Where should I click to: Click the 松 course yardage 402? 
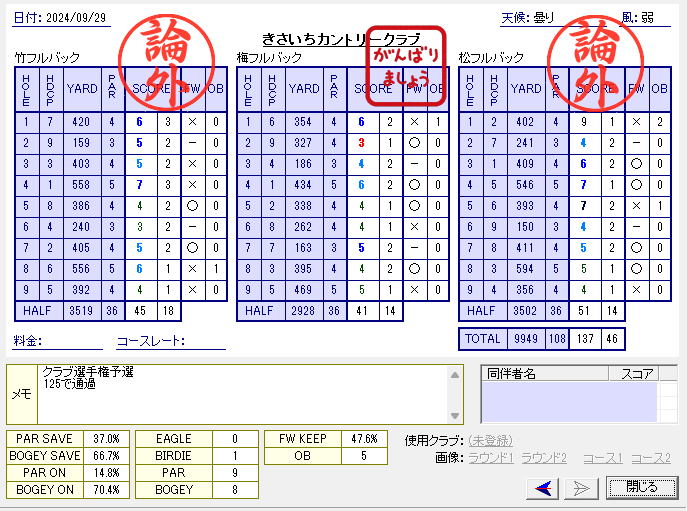tap(526, 122)
